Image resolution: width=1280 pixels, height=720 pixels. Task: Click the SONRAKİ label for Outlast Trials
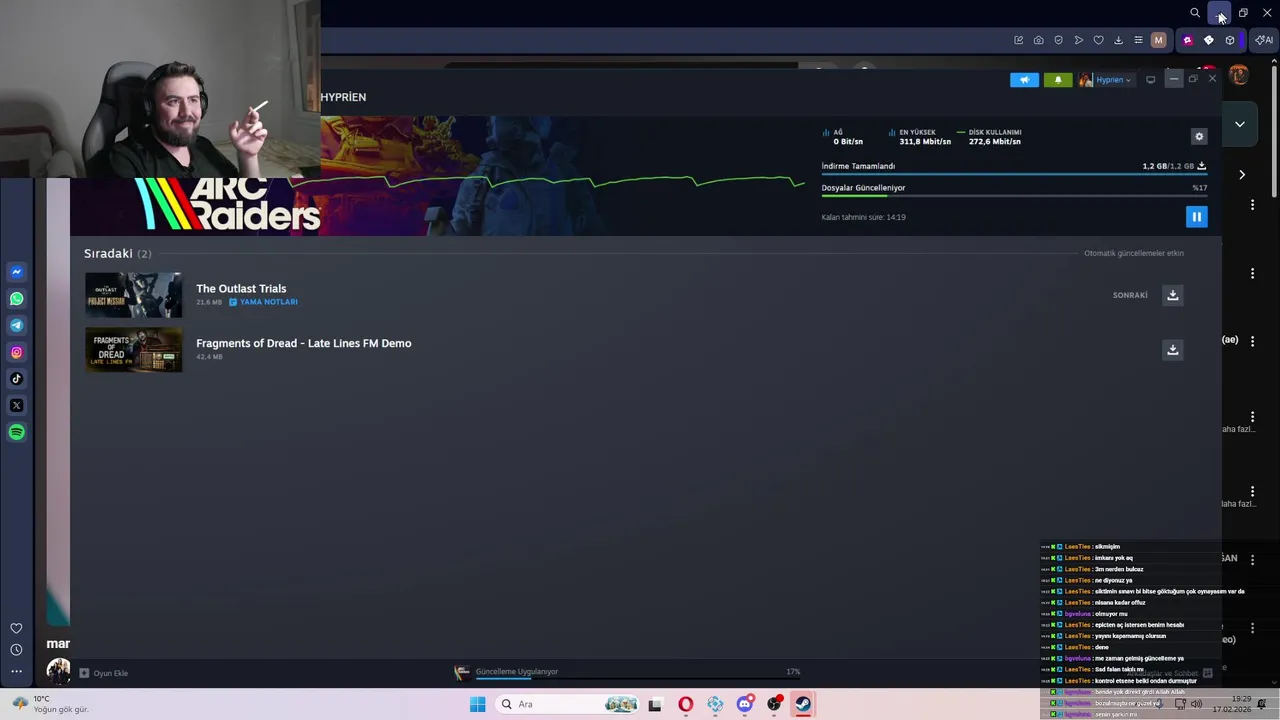(x=1130, y=295)
